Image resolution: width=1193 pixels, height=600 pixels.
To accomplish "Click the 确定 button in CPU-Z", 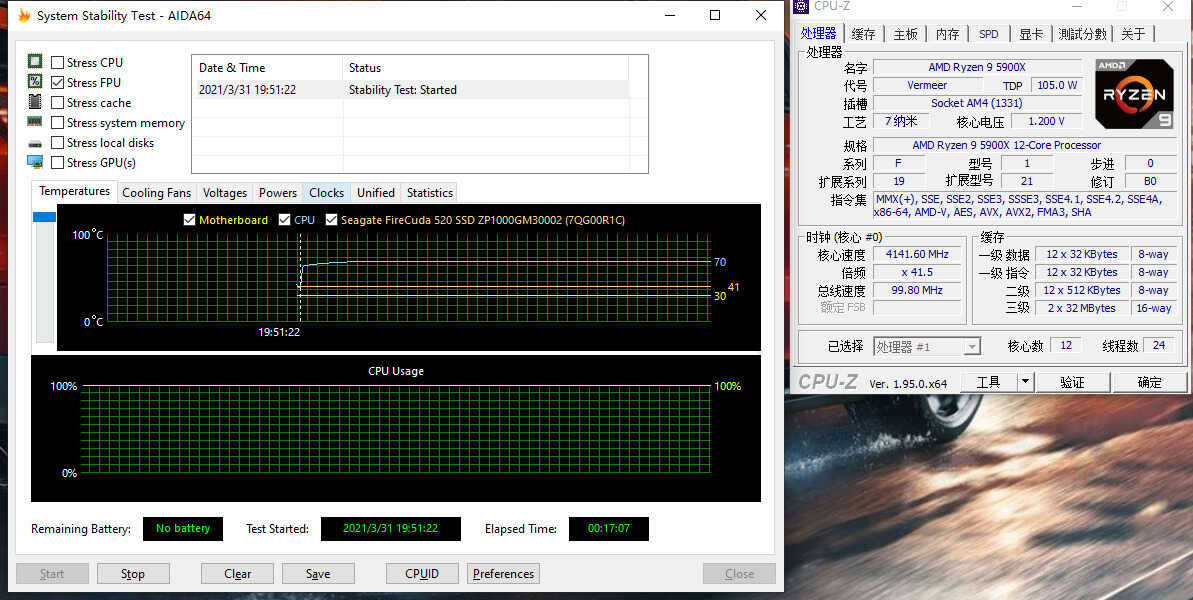I will click(1150, 382).
